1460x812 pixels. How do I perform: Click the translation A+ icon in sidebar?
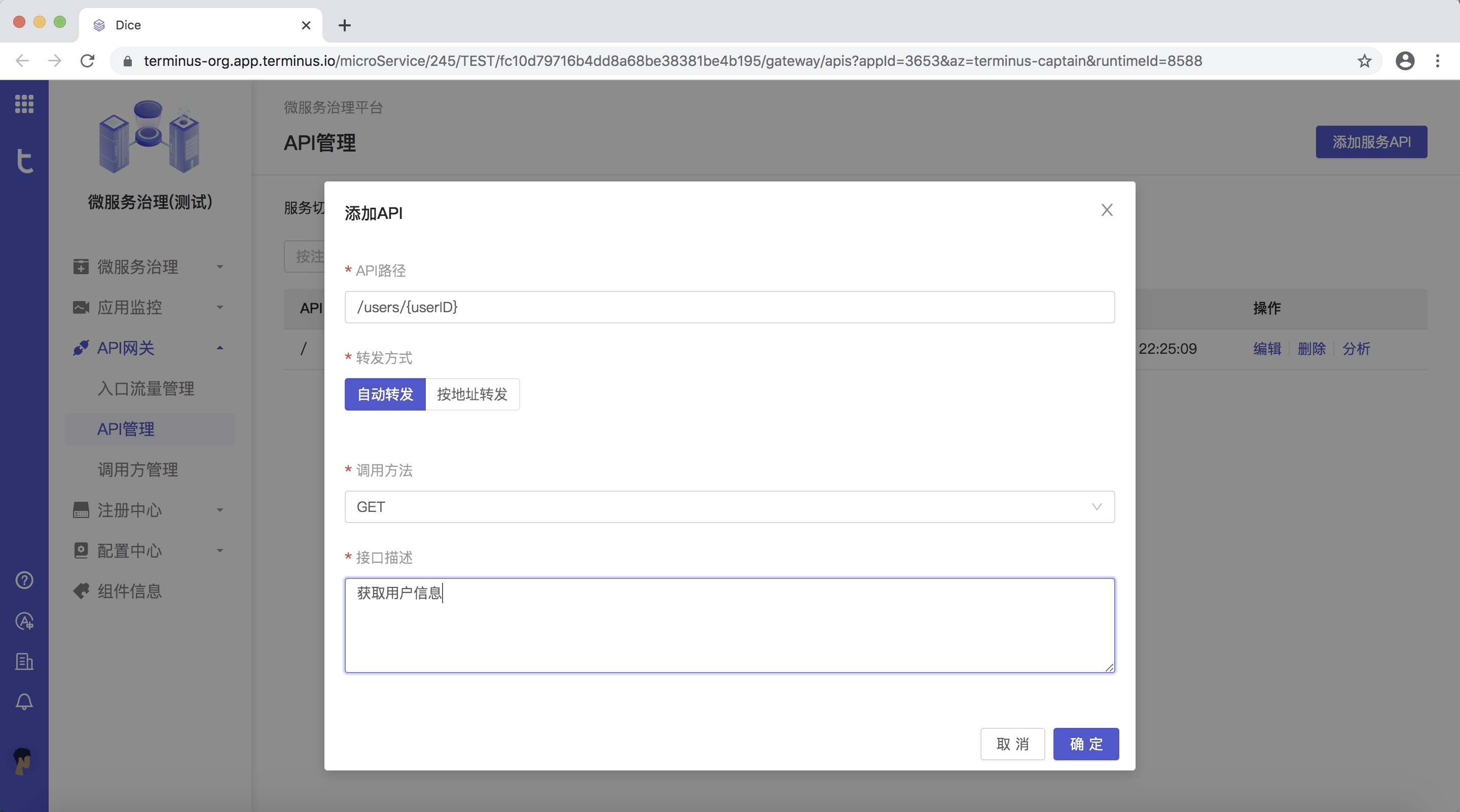(24, 621)
